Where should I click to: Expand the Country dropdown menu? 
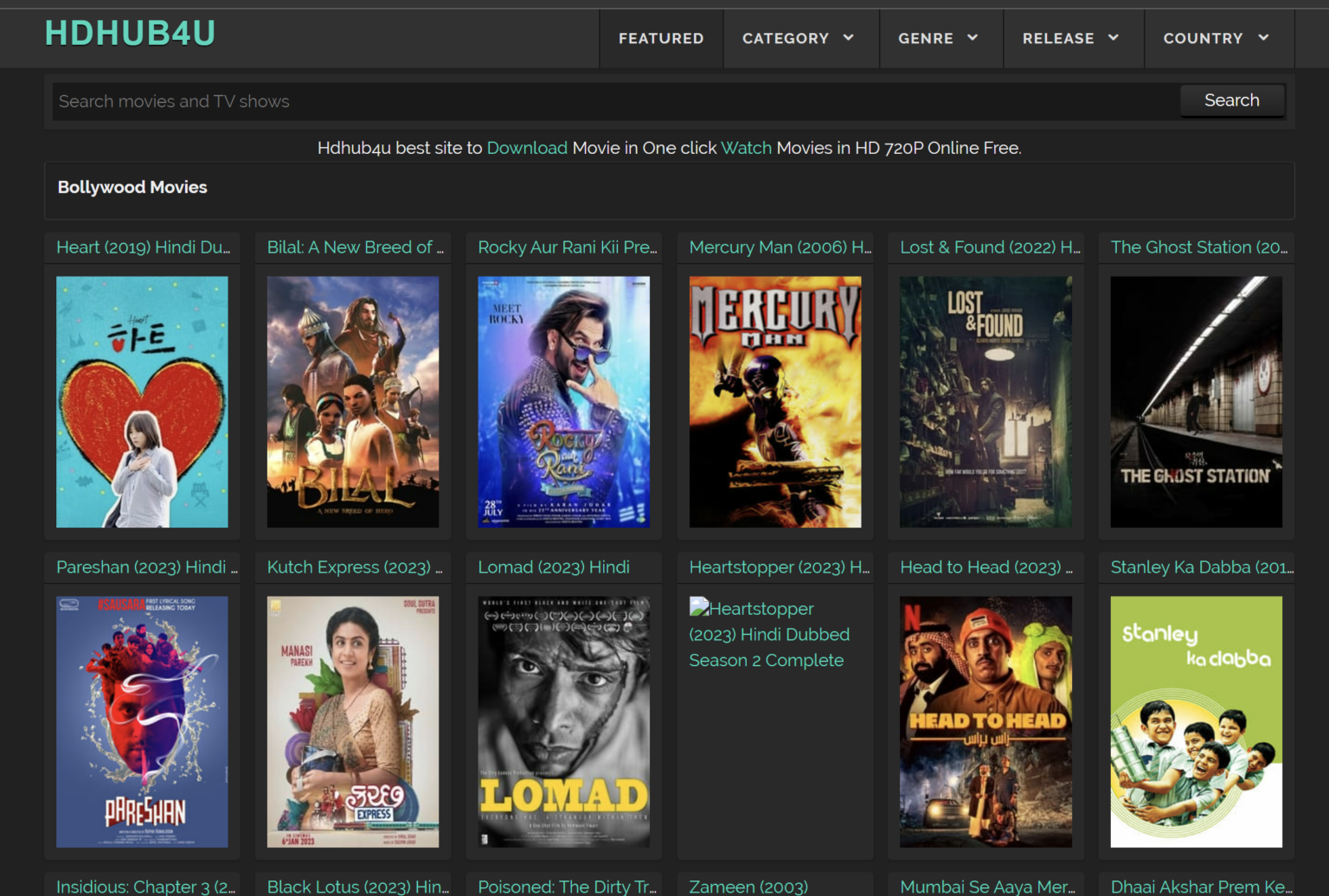1216,38
